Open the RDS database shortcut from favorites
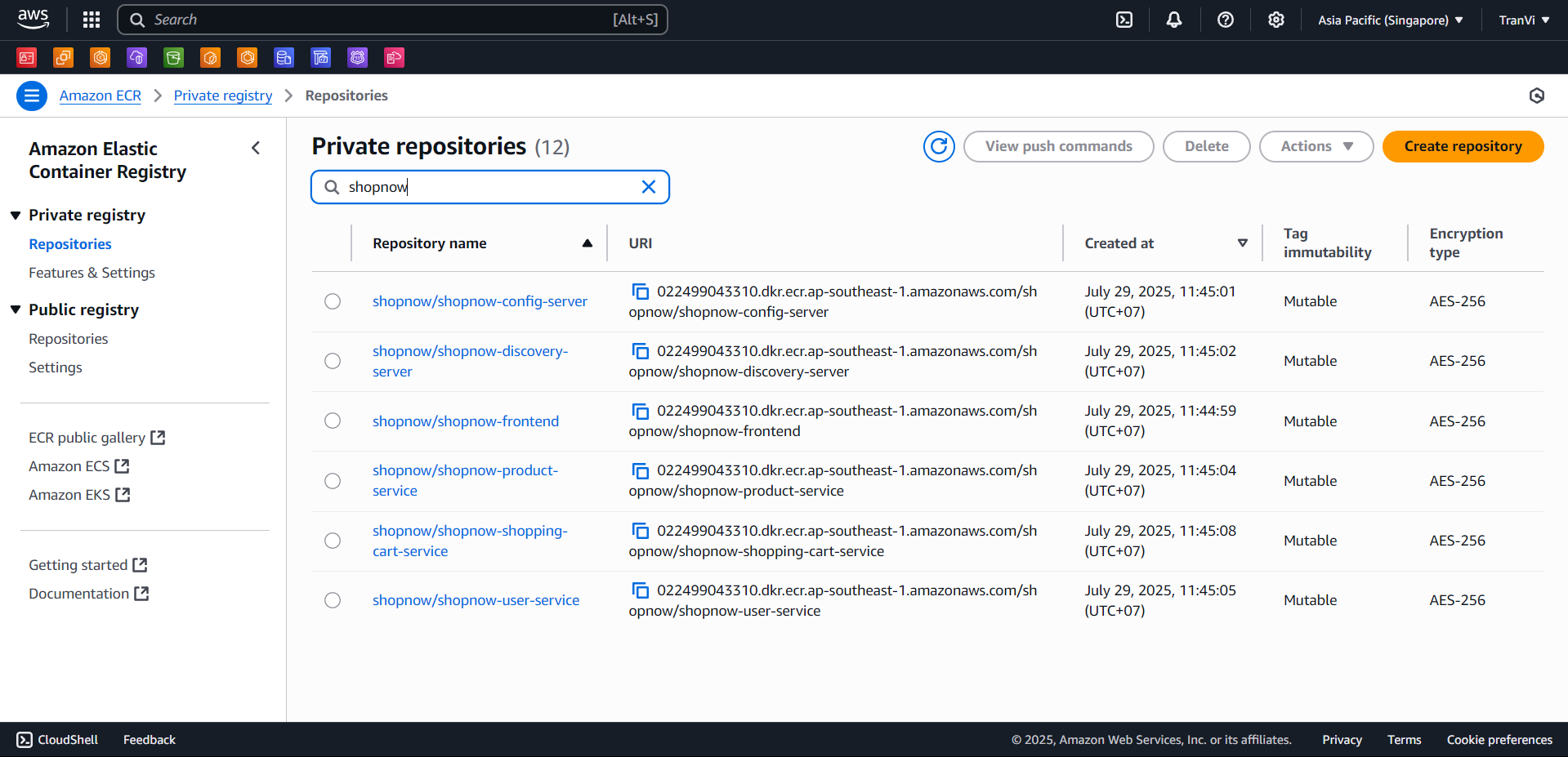Image resolution: width=1568 pixels, height=757 pixels. click(284, 57)
